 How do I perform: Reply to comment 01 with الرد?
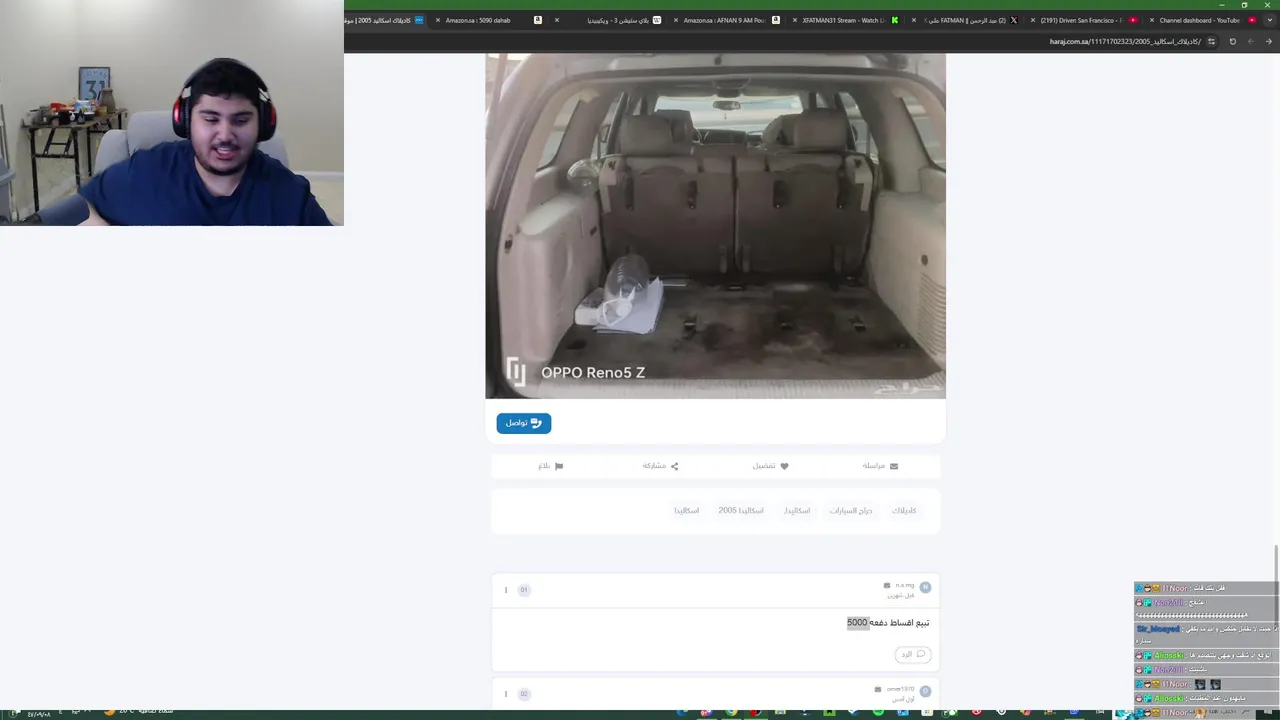(x=912, y=654)
